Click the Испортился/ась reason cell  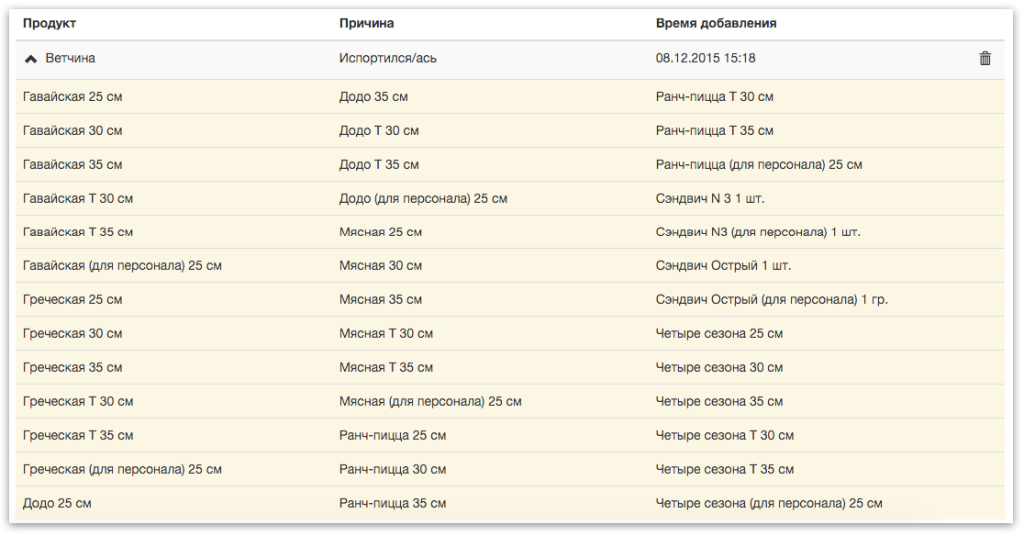click(388, 58)
